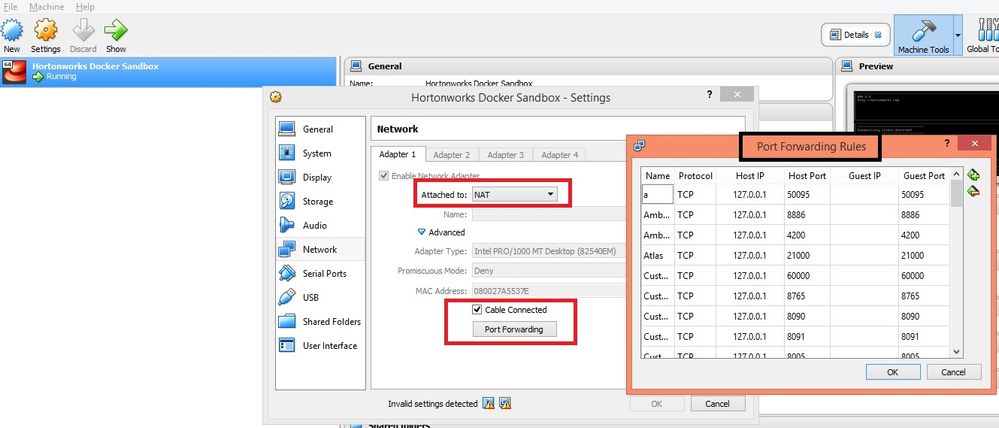Open the Machine menu
The width and height of the screenshot is (999, 428).
pyautogui.click(x=47, y=7)
